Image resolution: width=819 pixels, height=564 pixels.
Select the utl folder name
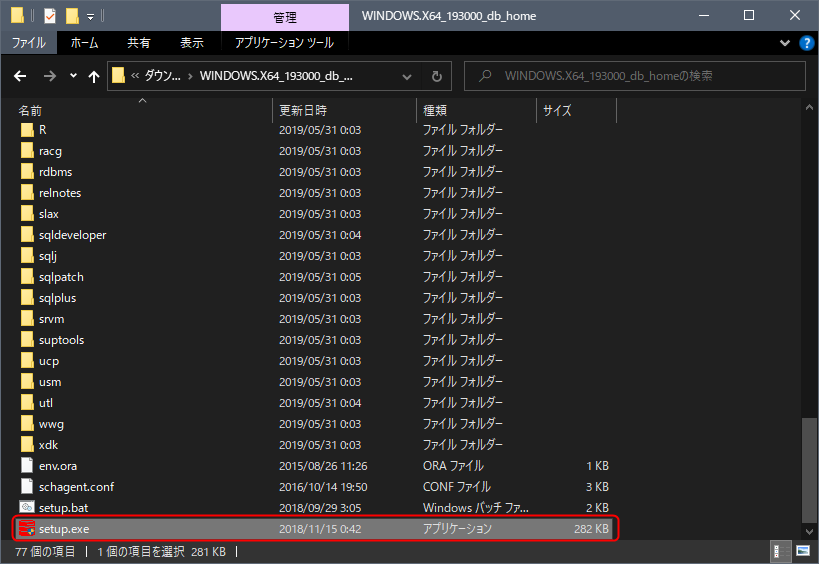tap(45, 403)
